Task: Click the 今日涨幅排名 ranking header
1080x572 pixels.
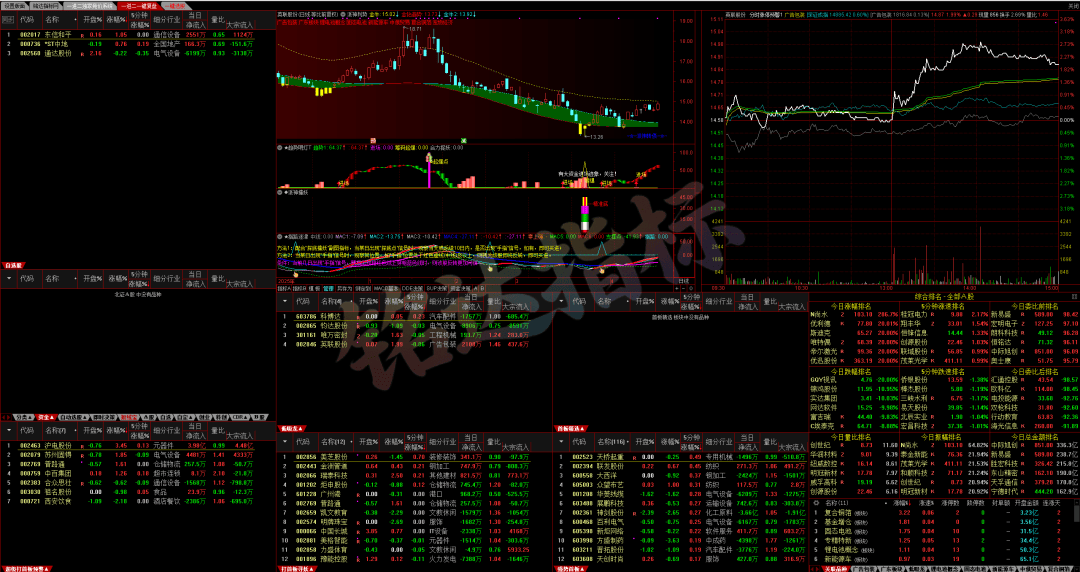Action: point(850,305)
